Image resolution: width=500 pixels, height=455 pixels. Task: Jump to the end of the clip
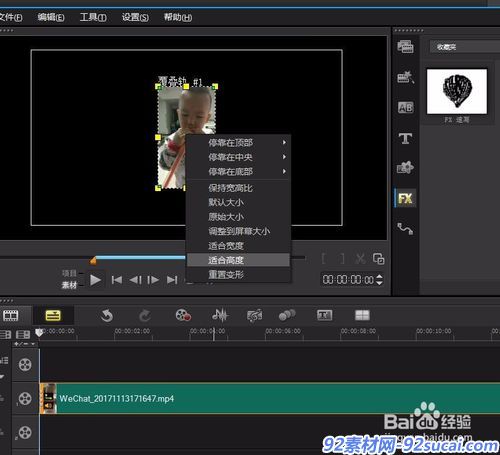[x=172, y=280]
